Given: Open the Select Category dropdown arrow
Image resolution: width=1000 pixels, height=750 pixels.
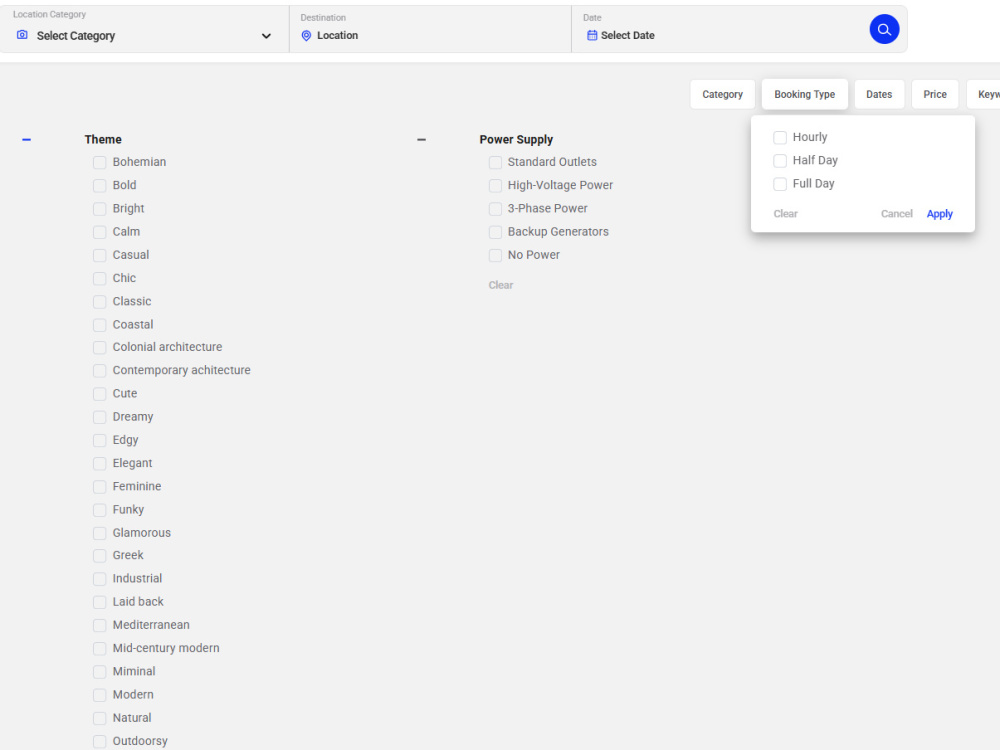Looking at the screenshot, I should tap(266, 36).
